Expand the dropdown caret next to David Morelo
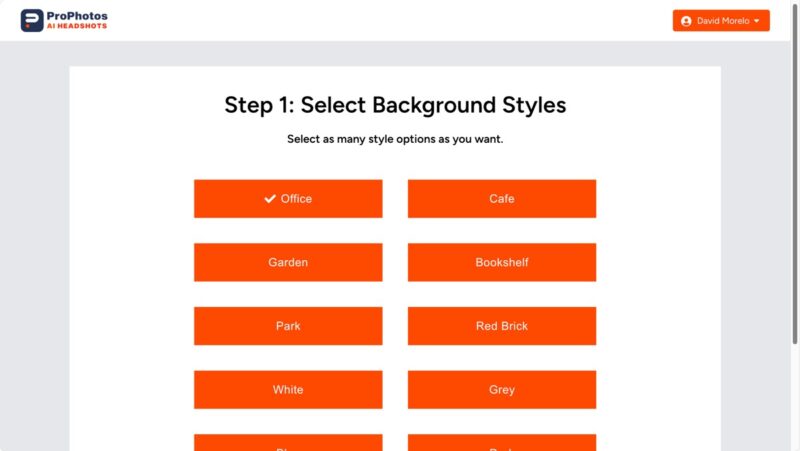The height and width of the screenshot is (451, 800). pyautogui.click(x=757, y=21)
